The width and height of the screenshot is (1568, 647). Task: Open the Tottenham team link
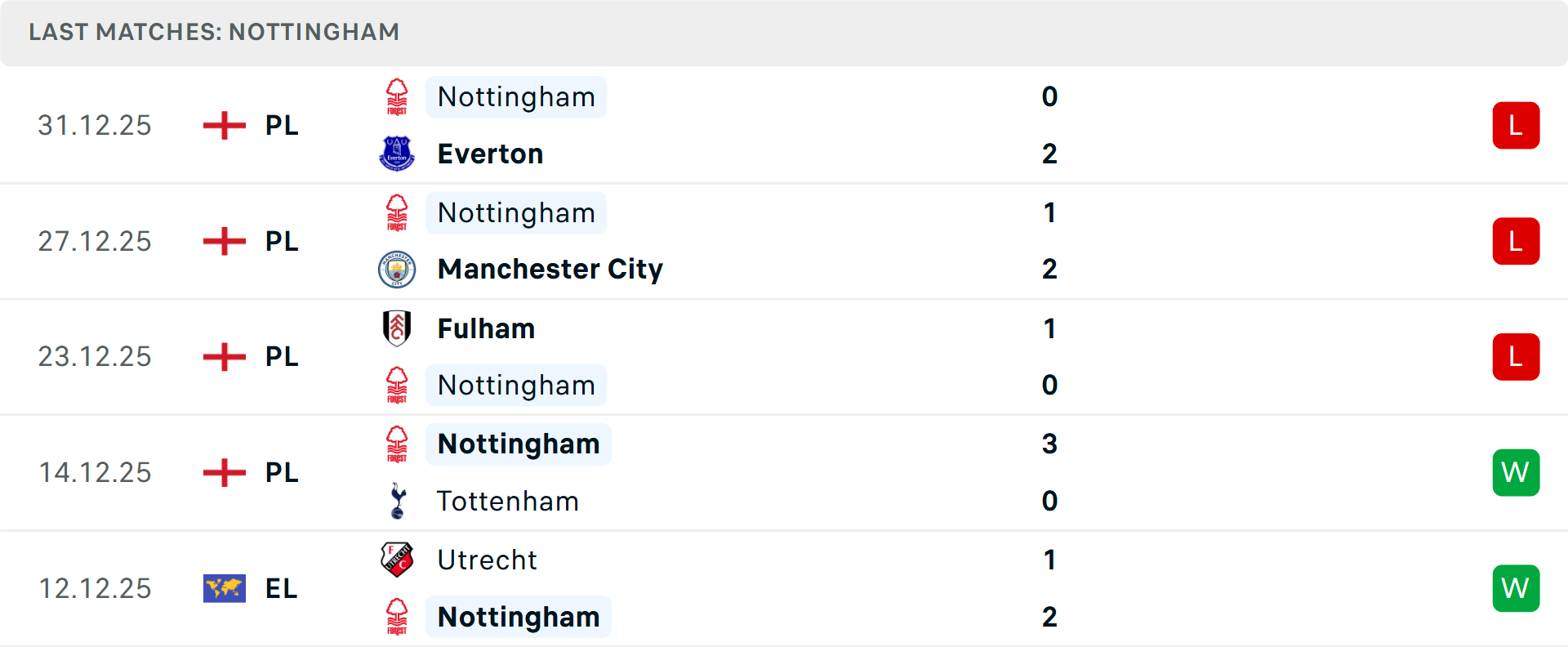508,501
